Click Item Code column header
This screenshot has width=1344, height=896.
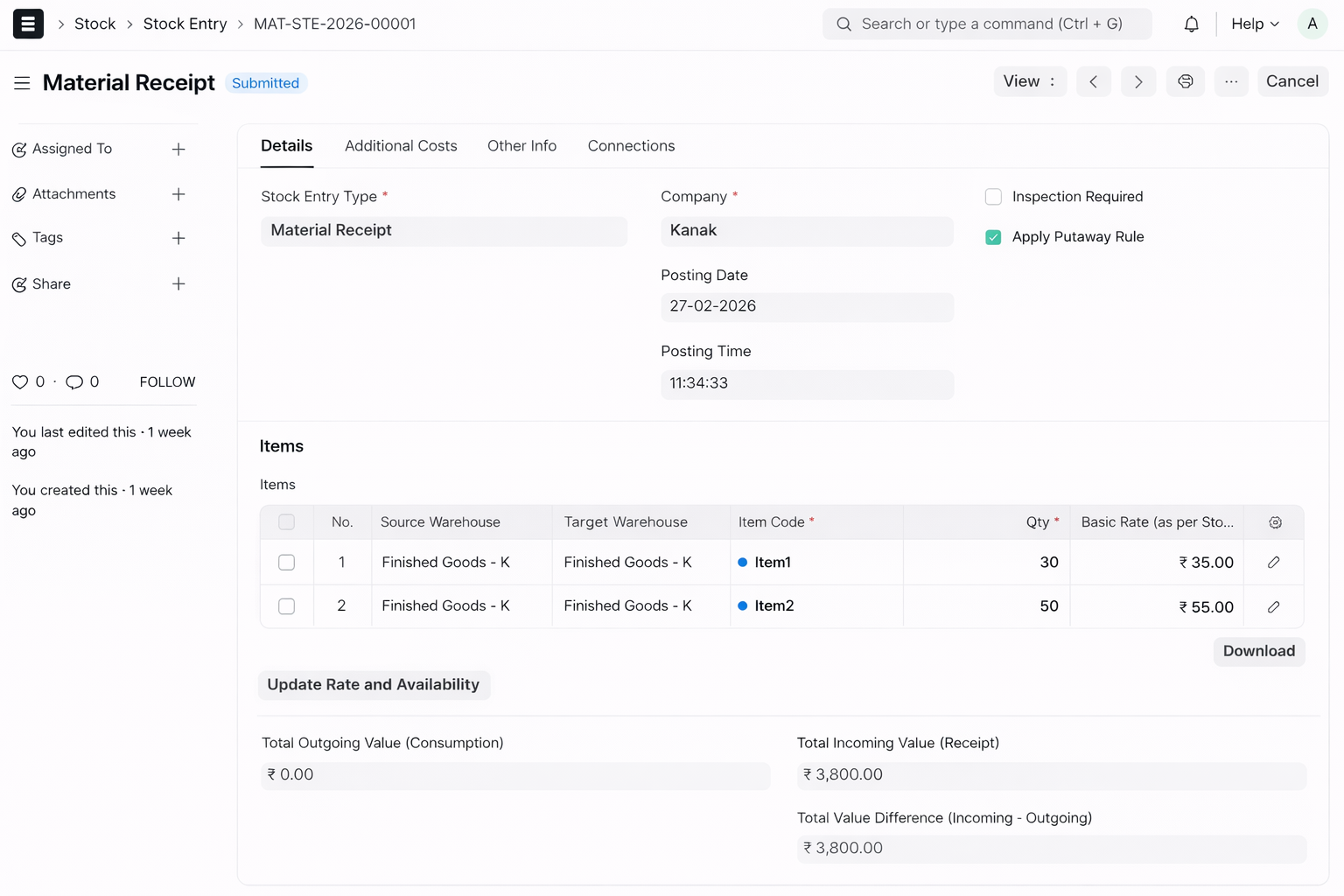coord(816,522)
